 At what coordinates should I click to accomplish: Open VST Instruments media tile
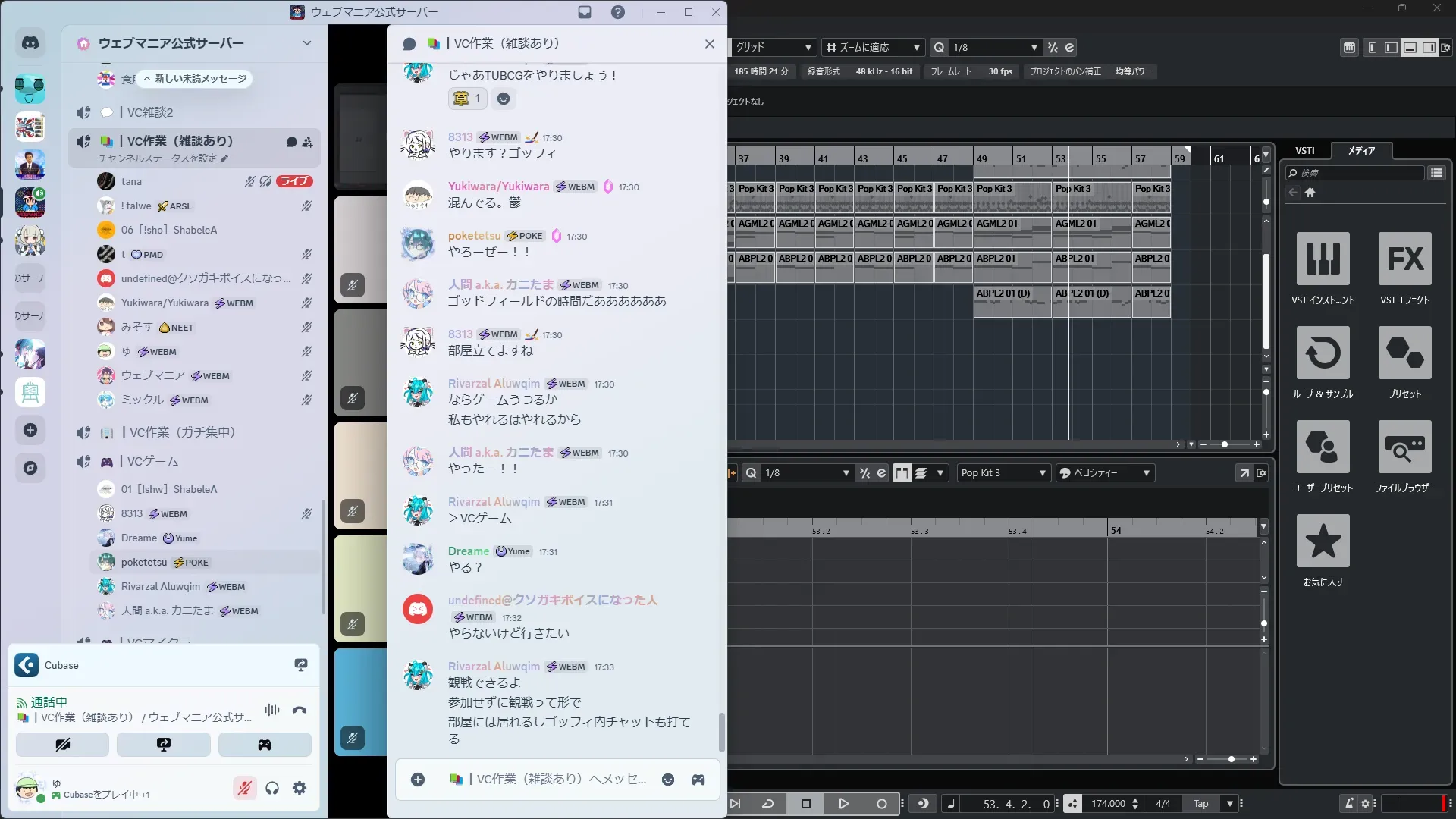pos(1323,259)
